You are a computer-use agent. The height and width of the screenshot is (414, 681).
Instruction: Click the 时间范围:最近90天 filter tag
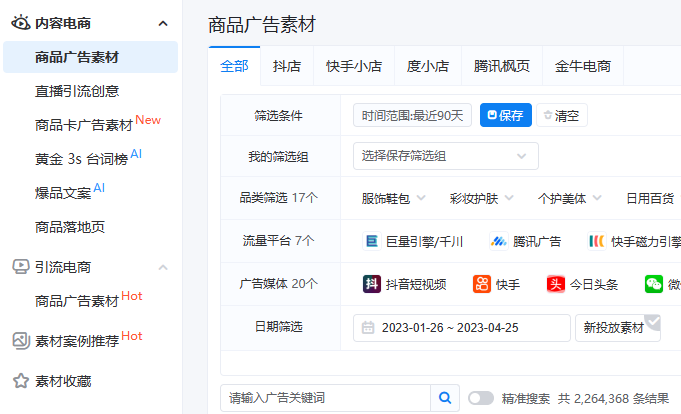[x=412, y=115]
